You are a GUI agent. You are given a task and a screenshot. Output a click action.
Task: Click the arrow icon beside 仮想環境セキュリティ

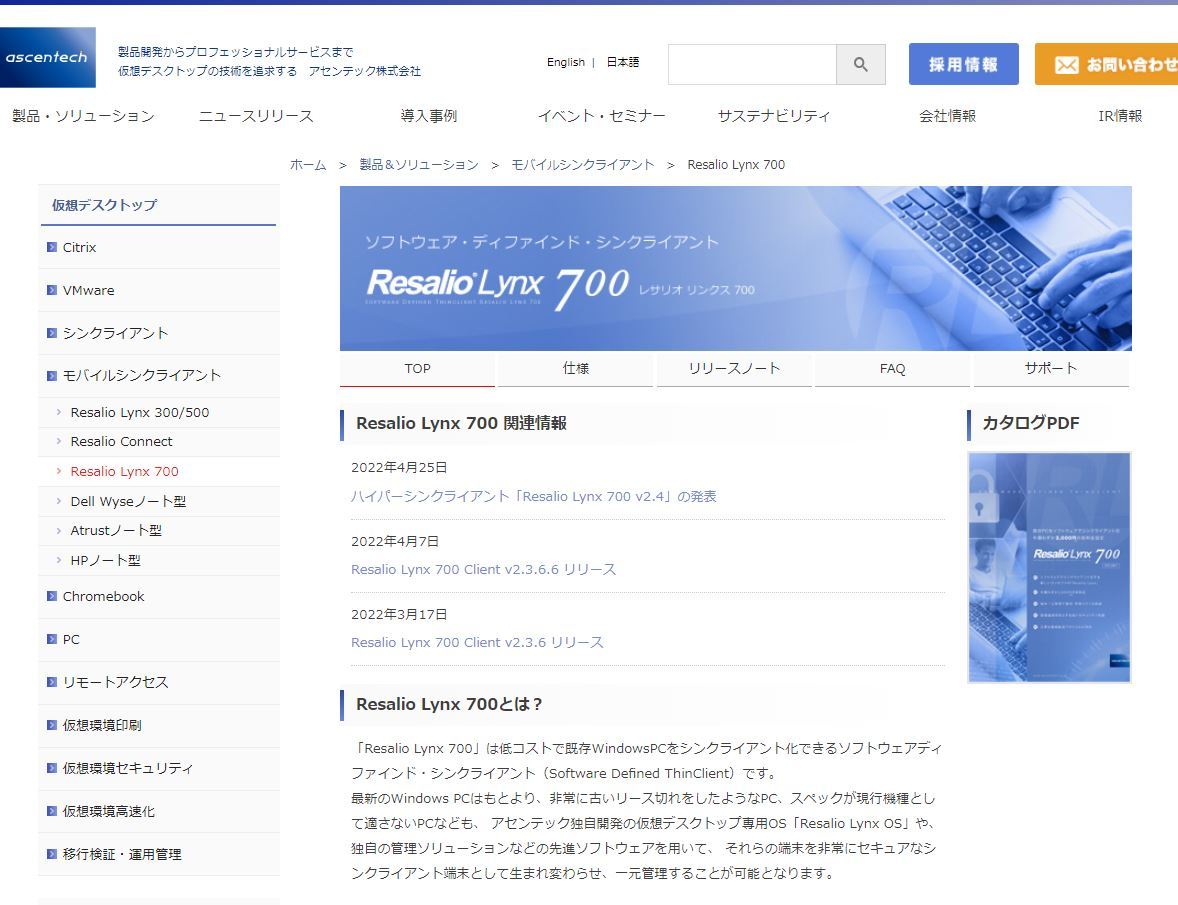point(52,768)
